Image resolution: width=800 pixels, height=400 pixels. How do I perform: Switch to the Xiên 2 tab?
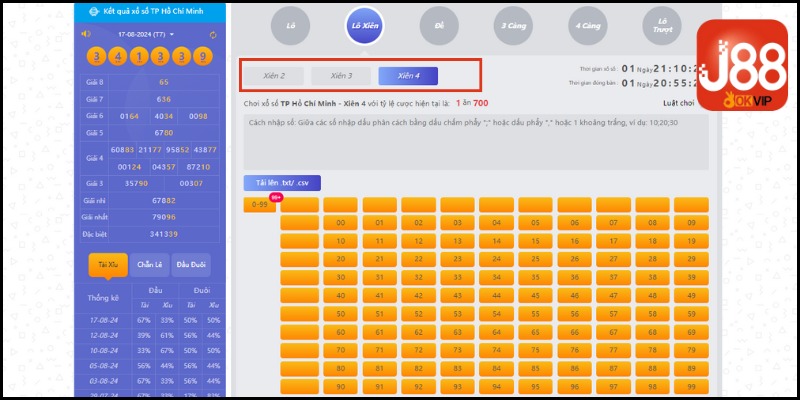tap(274, 76)
